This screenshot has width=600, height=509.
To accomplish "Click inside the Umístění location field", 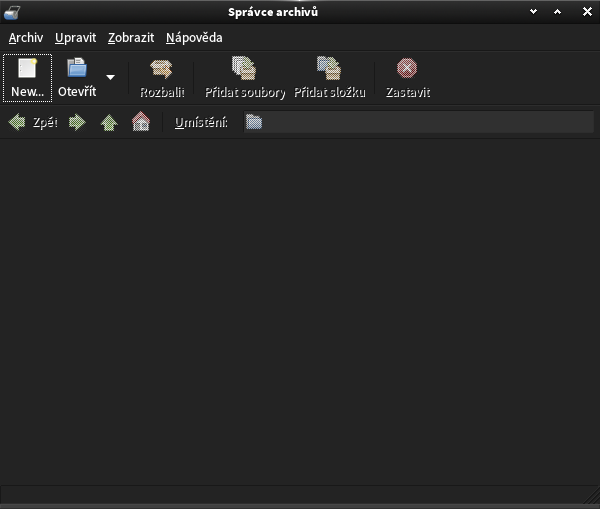I will click(418, 122).
